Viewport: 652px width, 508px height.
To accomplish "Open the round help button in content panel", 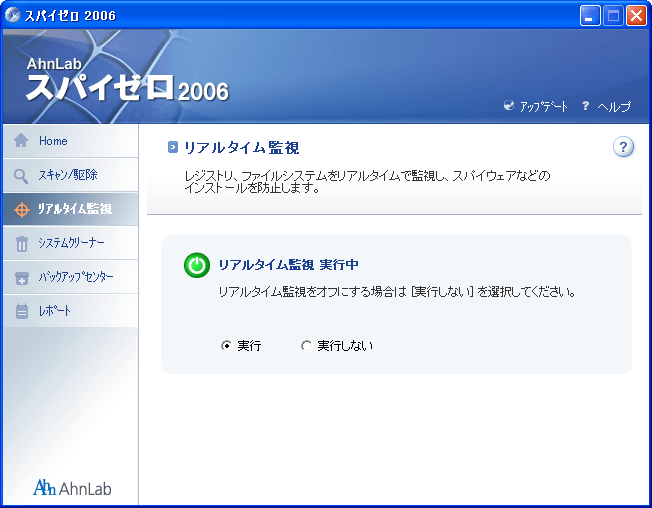I will click(623, 147).
